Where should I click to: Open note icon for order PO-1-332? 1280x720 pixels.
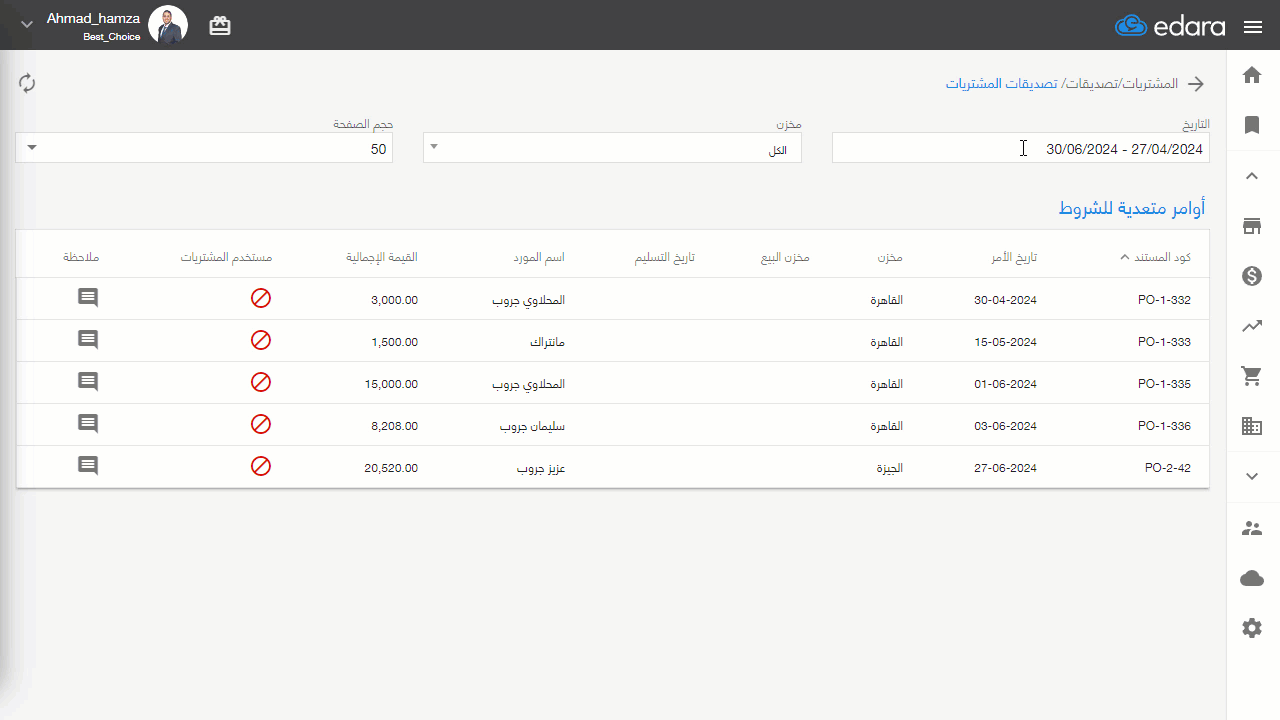[88, 298]
